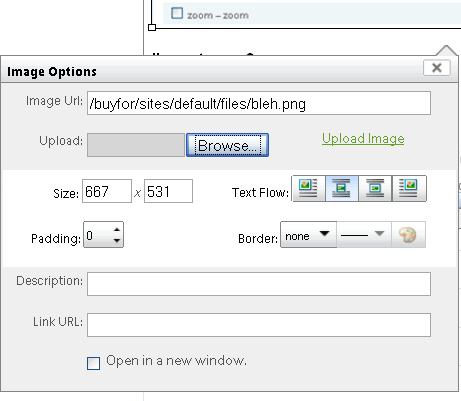The image size is (461, 401).
Task: Click the Browse... button
Action: 228,145
